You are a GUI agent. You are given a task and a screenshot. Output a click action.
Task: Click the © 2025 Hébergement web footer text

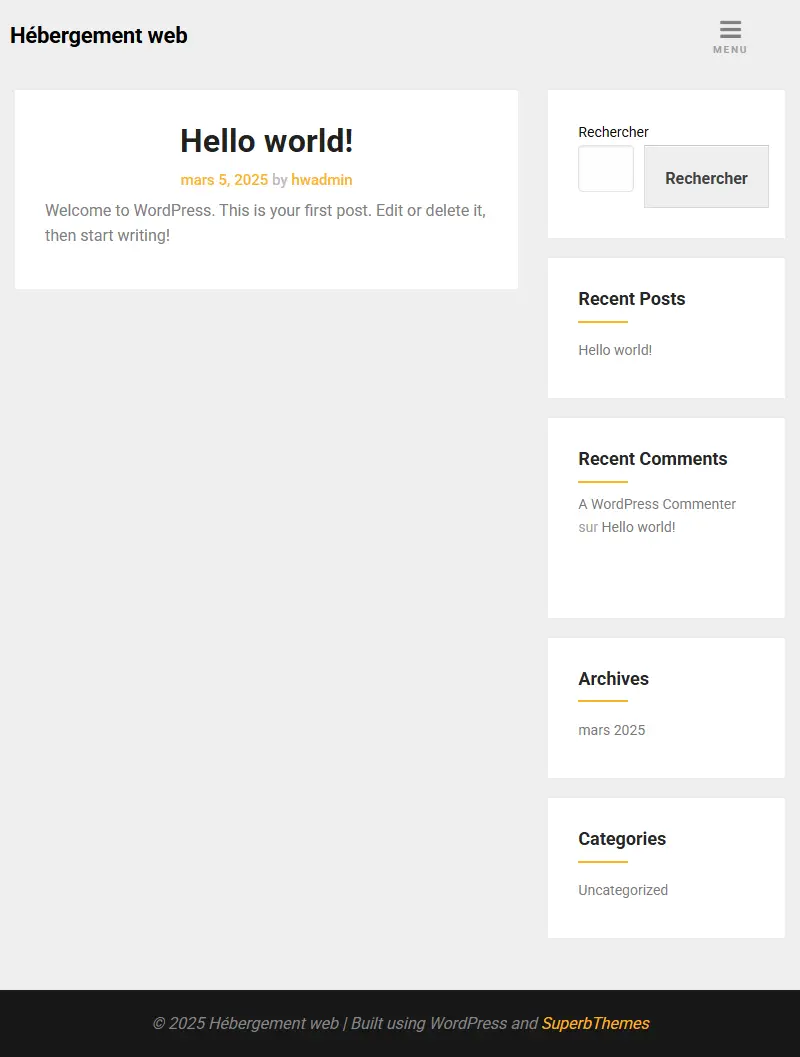tap(246, 1023)
